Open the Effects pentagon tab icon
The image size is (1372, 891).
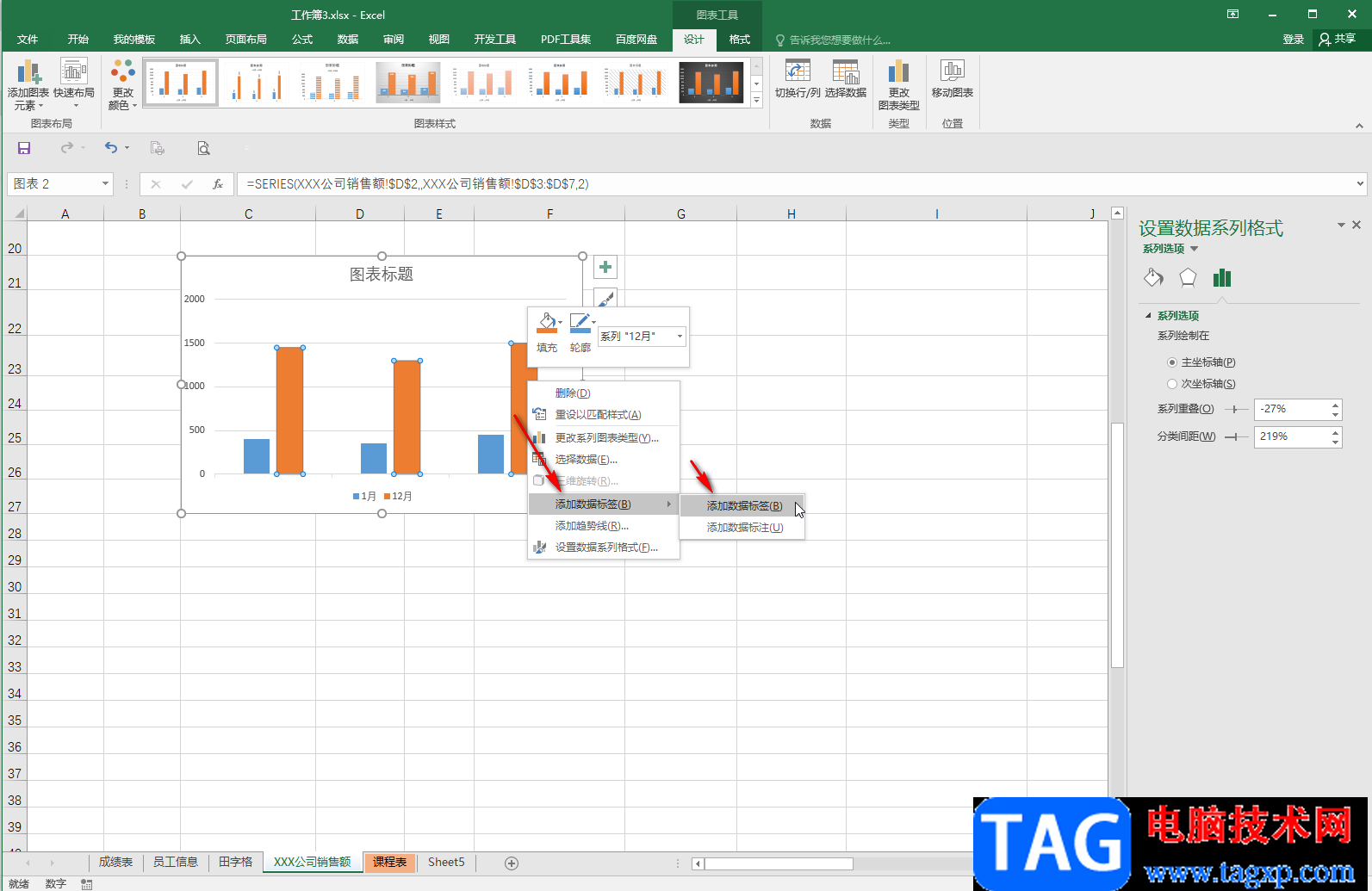1188,277
